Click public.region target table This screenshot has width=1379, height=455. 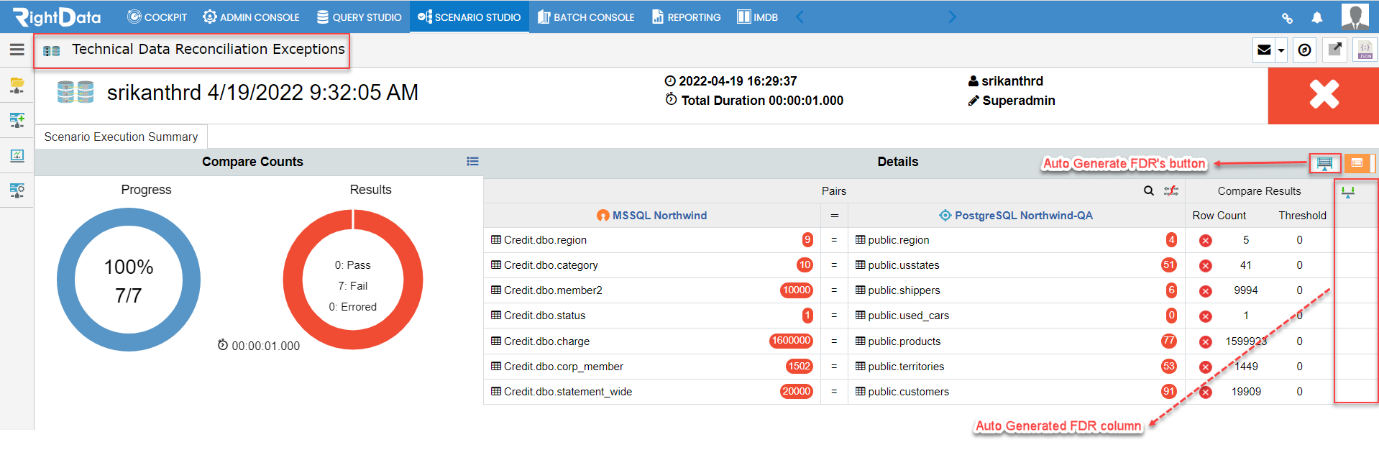click(x=893, y=240)
